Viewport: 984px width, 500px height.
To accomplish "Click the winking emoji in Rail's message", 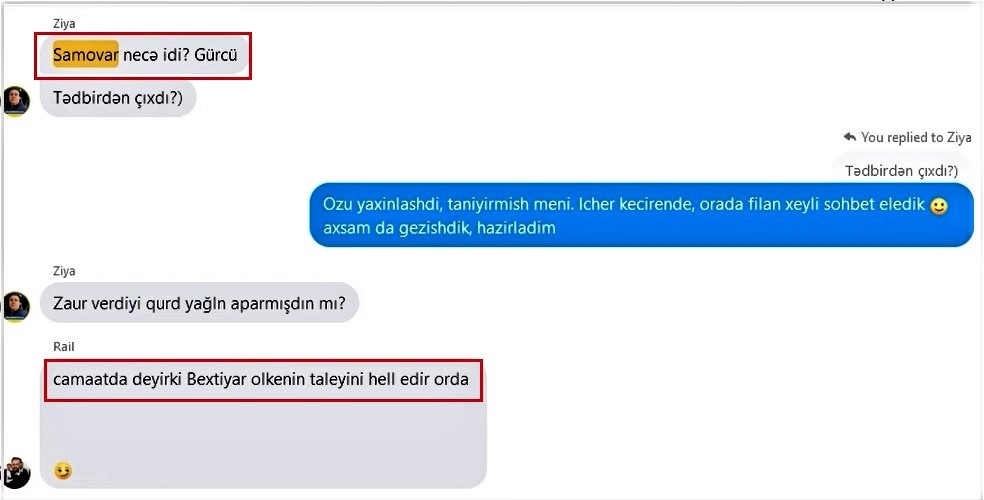I will (63, 471).
